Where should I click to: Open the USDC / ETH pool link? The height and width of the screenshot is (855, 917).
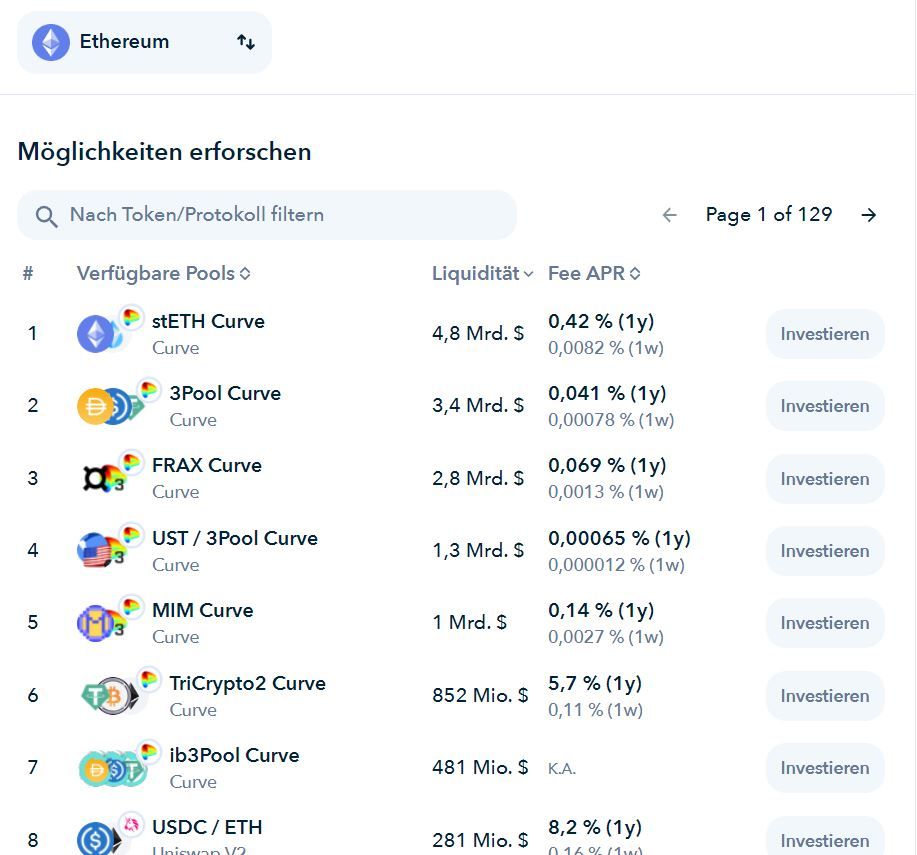[x=207, y=827]
